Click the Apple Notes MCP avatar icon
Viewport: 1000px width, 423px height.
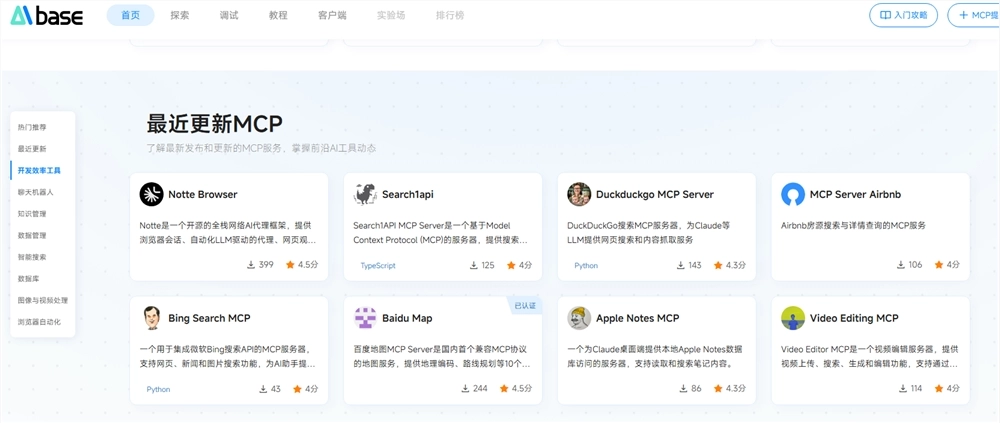click(579, 318)
